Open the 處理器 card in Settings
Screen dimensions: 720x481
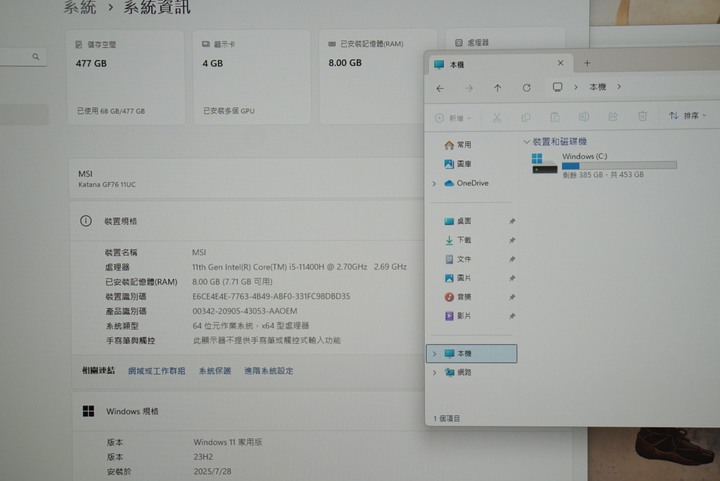pyautogui.click(x=505, y=39)
